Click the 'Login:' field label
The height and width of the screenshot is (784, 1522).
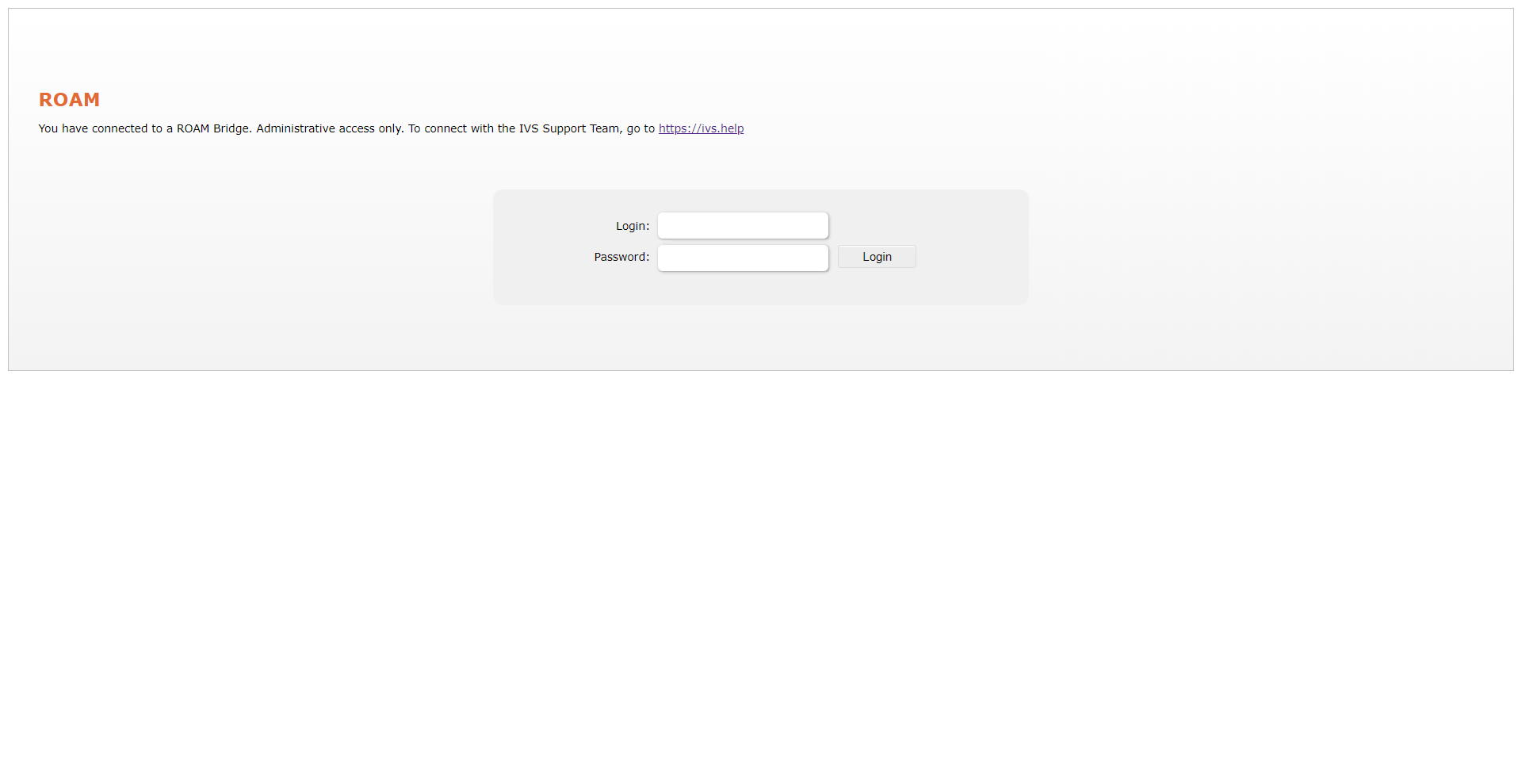coord(633,226)
